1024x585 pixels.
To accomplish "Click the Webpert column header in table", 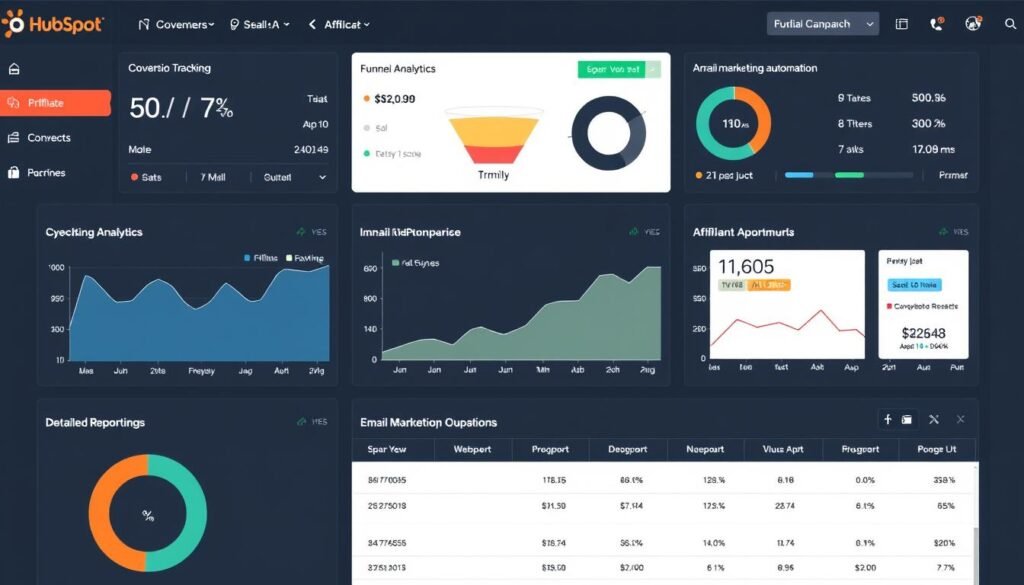I will [x=473, y=450].
